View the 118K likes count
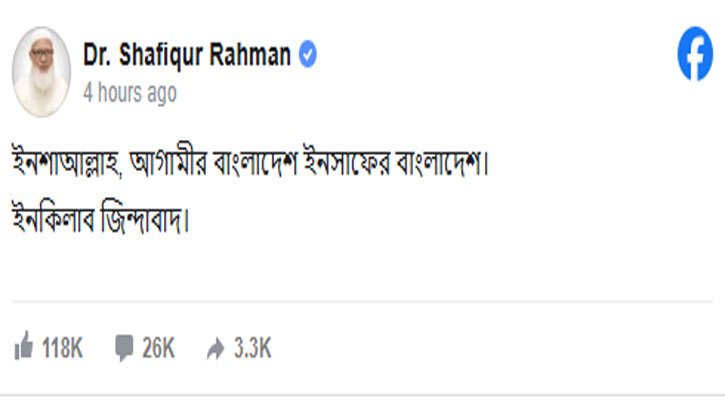The width and height of the screenshot is (725, 400). click(x=62, y=348)
